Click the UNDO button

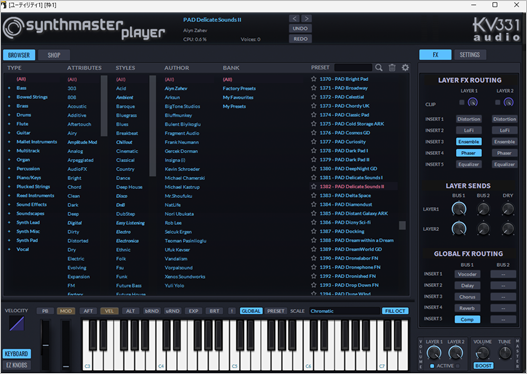click(x=300, y=29)
